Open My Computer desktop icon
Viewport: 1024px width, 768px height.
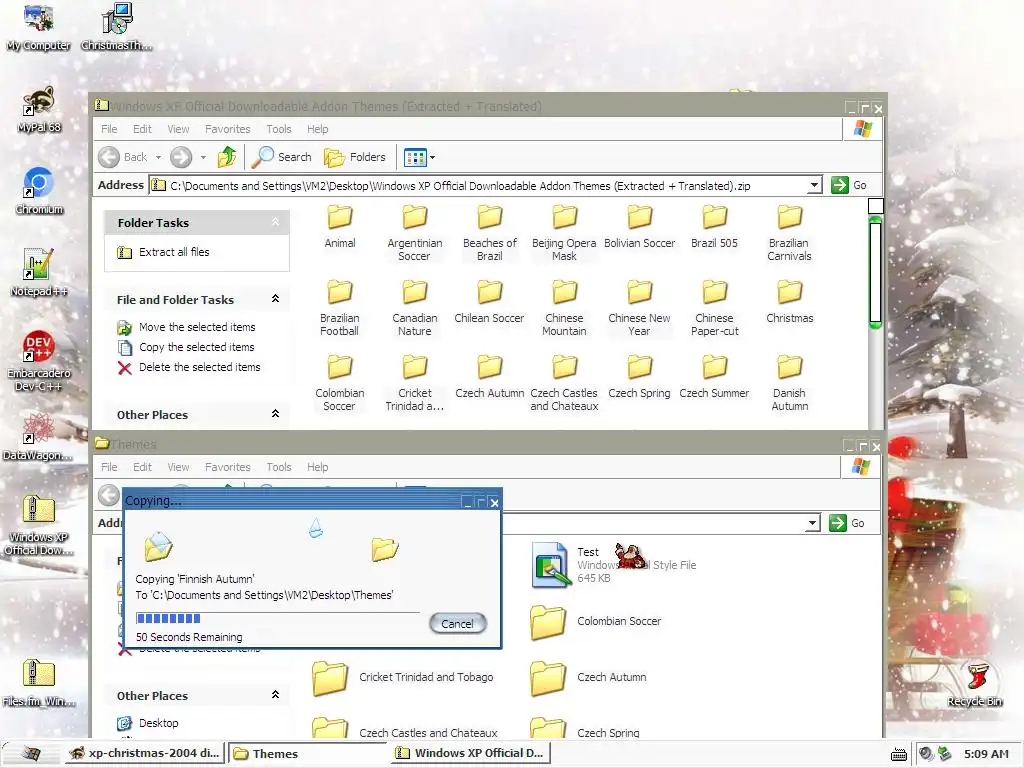(x=39, y=27)
